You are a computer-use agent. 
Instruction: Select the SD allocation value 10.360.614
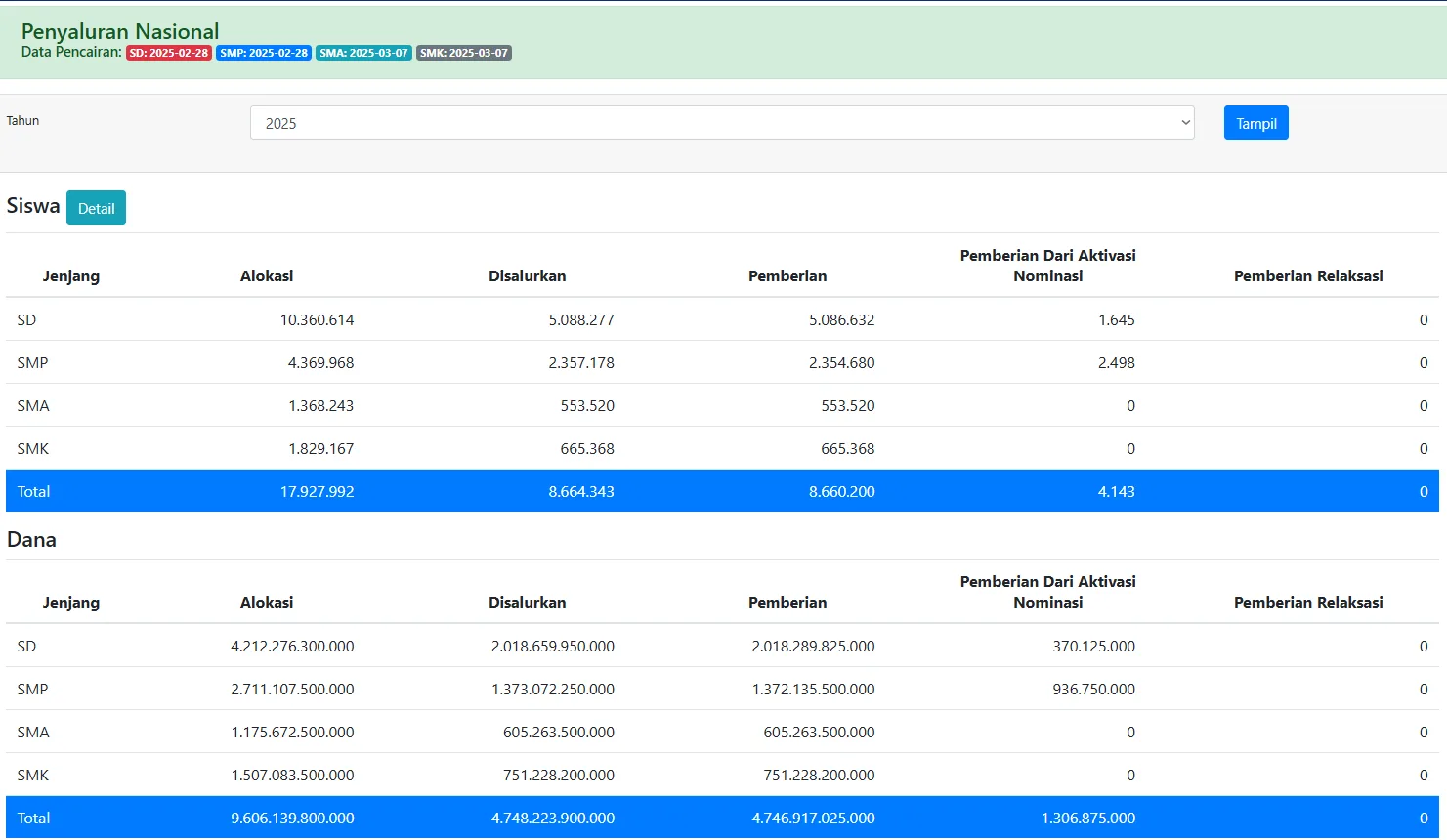click(317, 320)
